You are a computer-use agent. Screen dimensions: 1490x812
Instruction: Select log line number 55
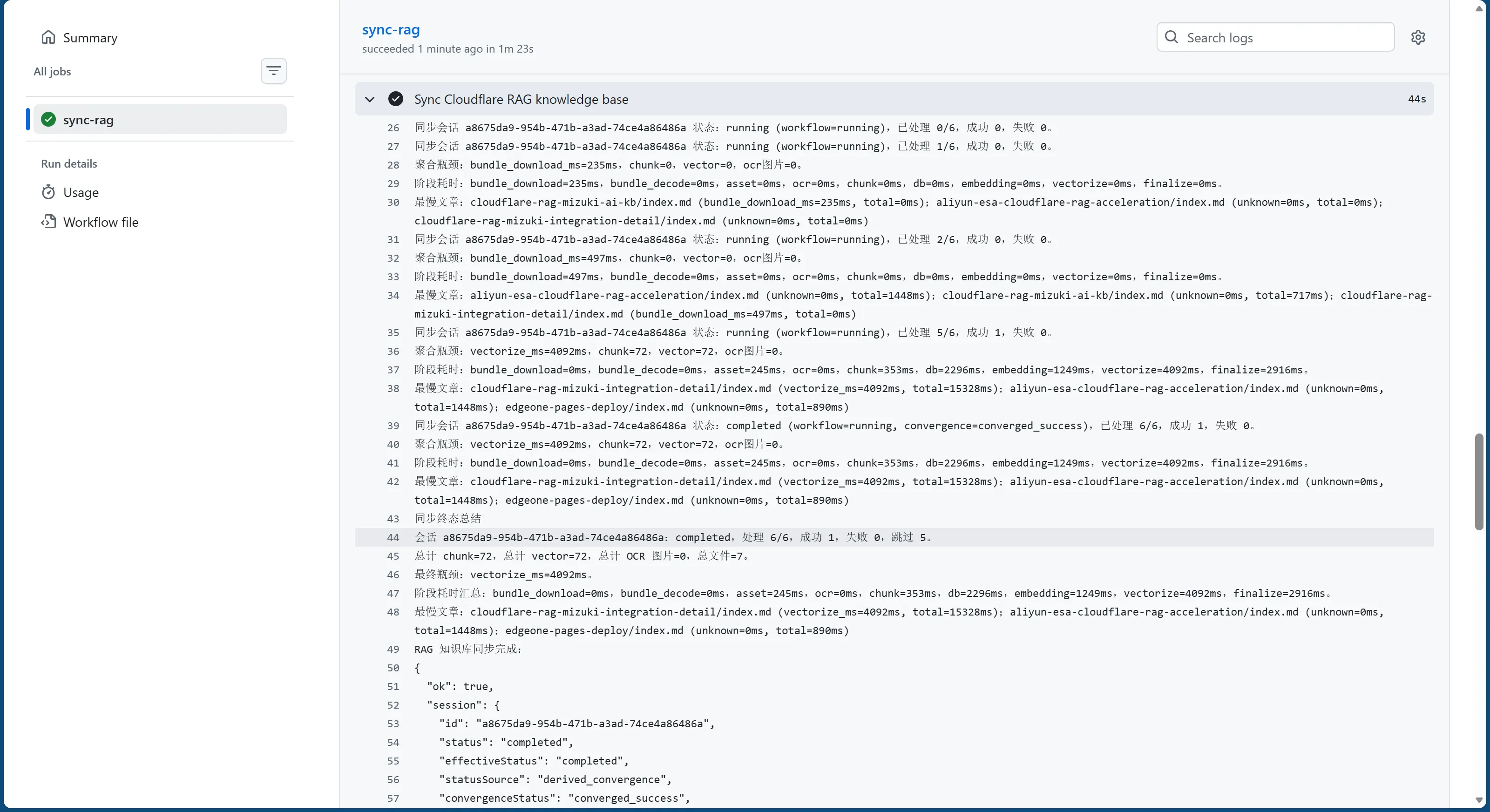coord(393,761)
